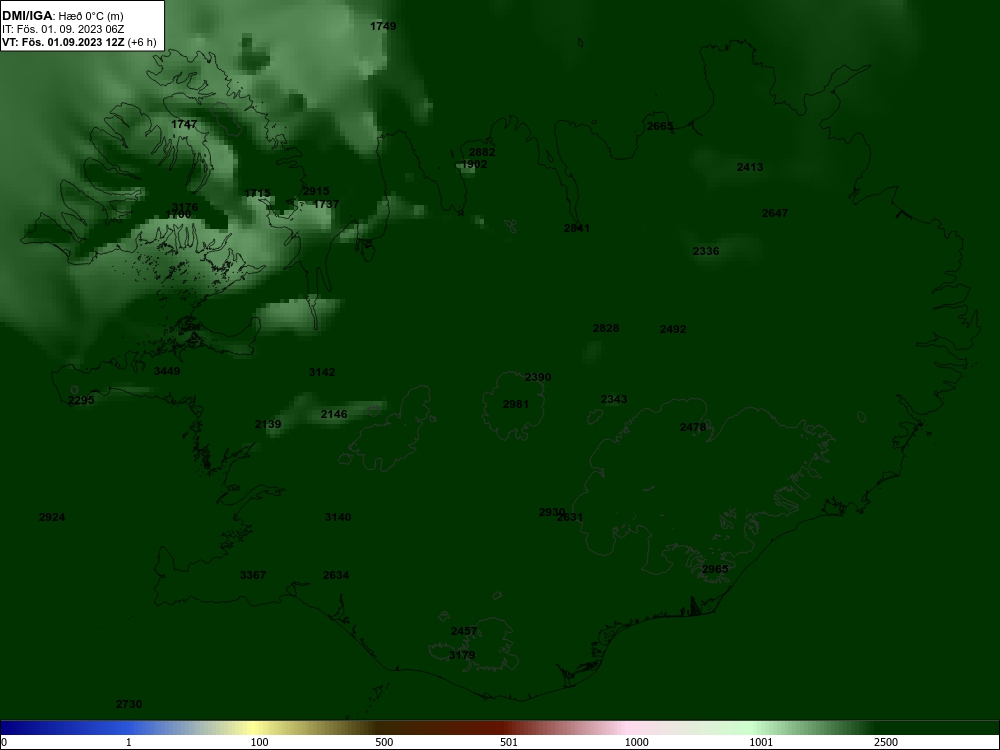Click the 2139 value on the map
The width and height of the screenshot is (1000, 750).
tap(268, 425)
